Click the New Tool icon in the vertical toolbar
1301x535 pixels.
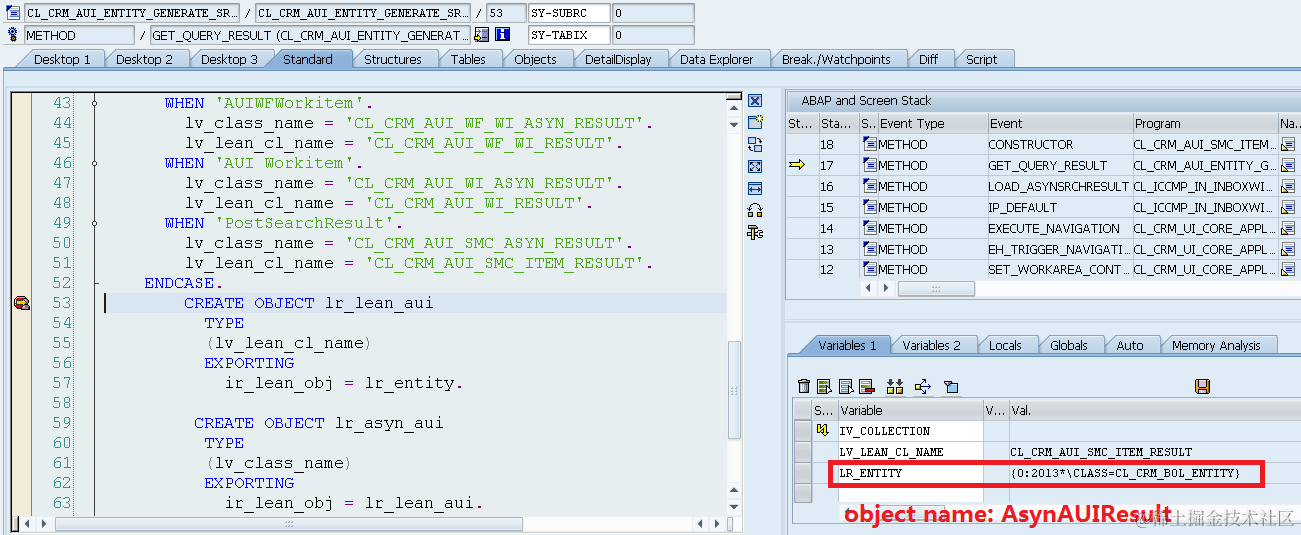click(x=755, y=122)
